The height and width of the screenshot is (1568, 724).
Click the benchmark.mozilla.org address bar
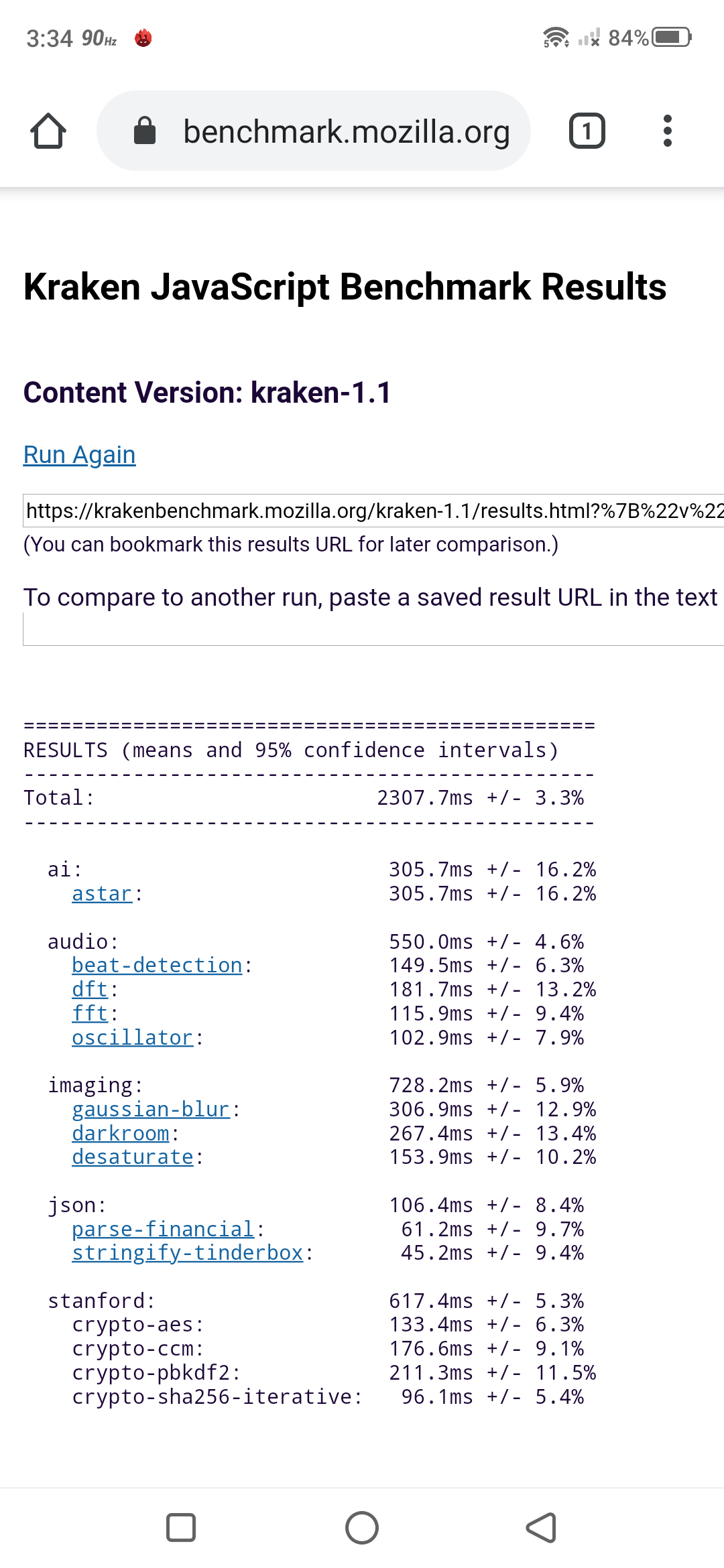pyautogui.click(x=346, y=131)
